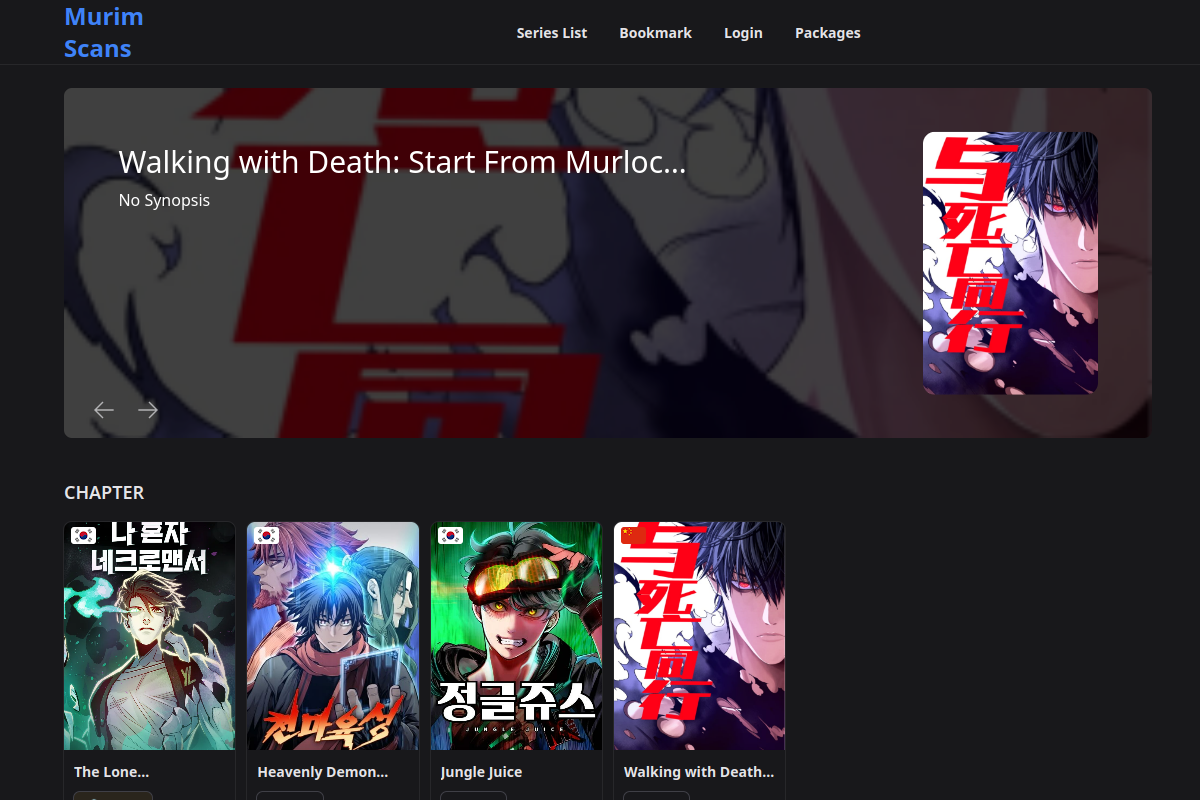1200x800 pixels.
Task: Click the Korean flag on Heavenly Demon card
Action: click(267, 535)
